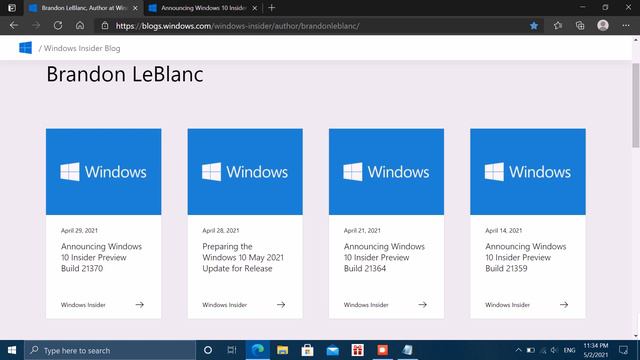
Task: Click the address bar URL
Action: [x=238, y=26]
